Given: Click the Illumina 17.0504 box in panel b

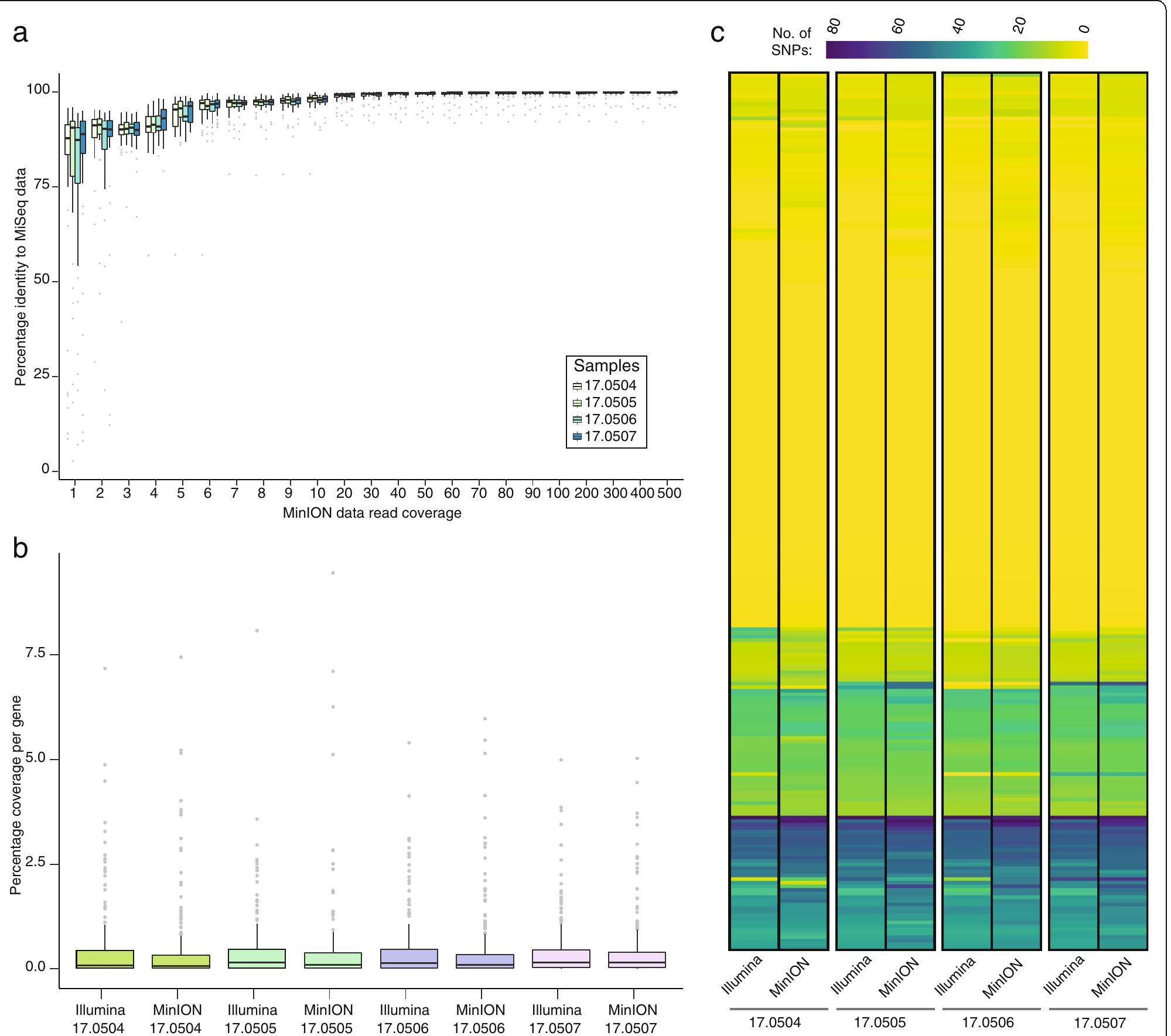Looking at the screenshot, I should click(105, 959).
